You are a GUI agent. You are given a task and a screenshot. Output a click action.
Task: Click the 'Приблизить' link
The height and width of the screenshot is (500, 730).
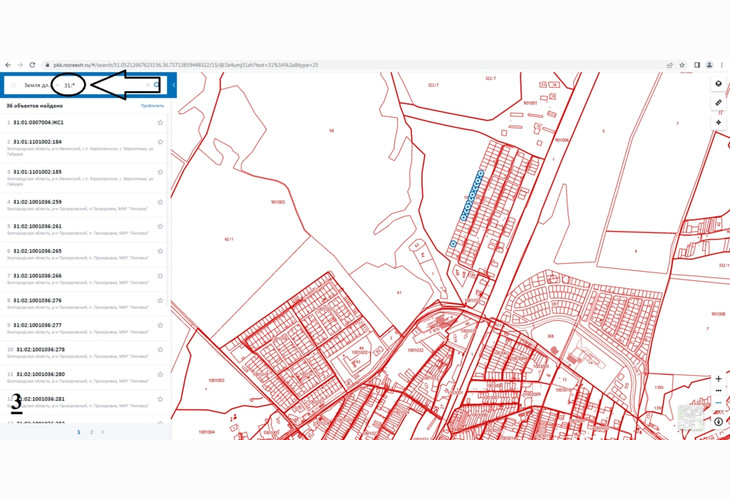tap(152, 106)
